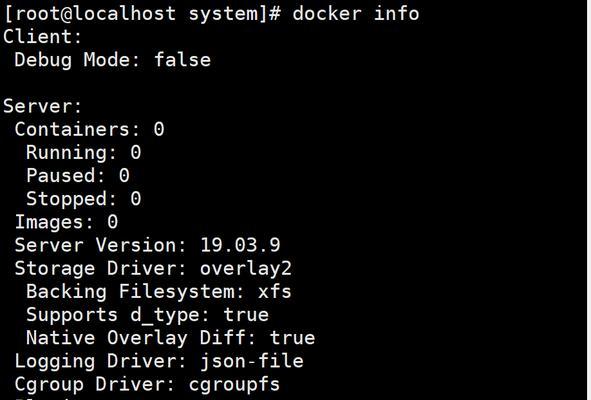Click the 'docker info' command text
Viewport: 591px width, 400px height.
click(x=355, y=14)
